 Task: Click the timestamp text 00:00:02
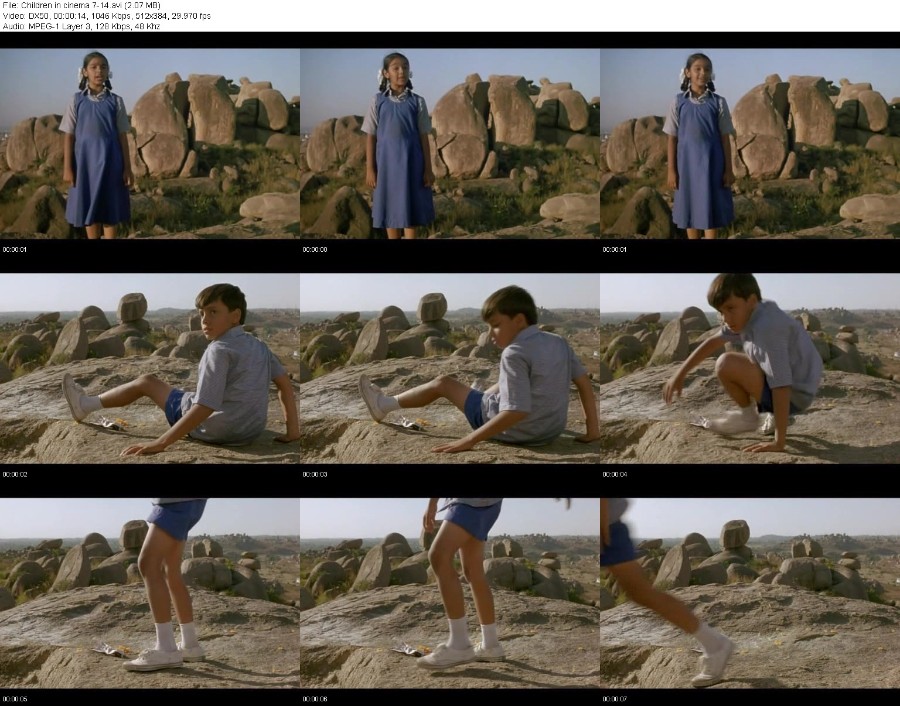[x=14, y=475]
